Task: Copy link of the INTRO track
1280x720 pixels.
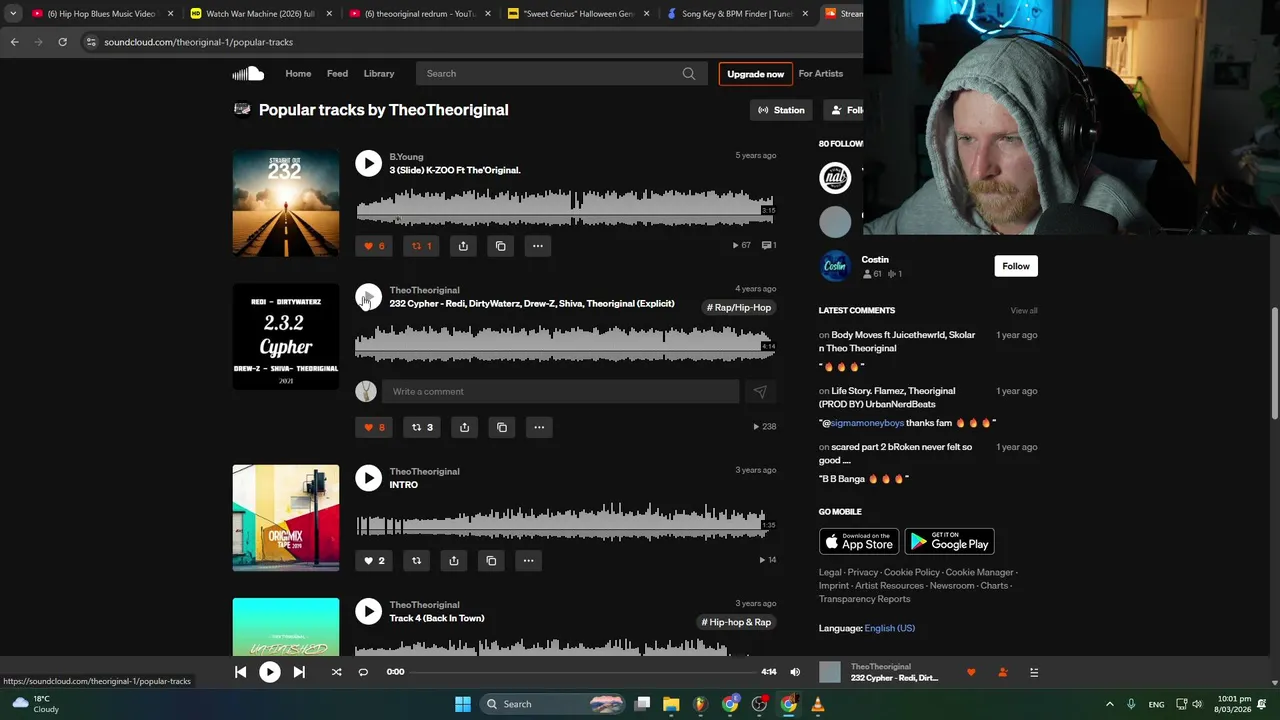Action: [x=491, y=561]
